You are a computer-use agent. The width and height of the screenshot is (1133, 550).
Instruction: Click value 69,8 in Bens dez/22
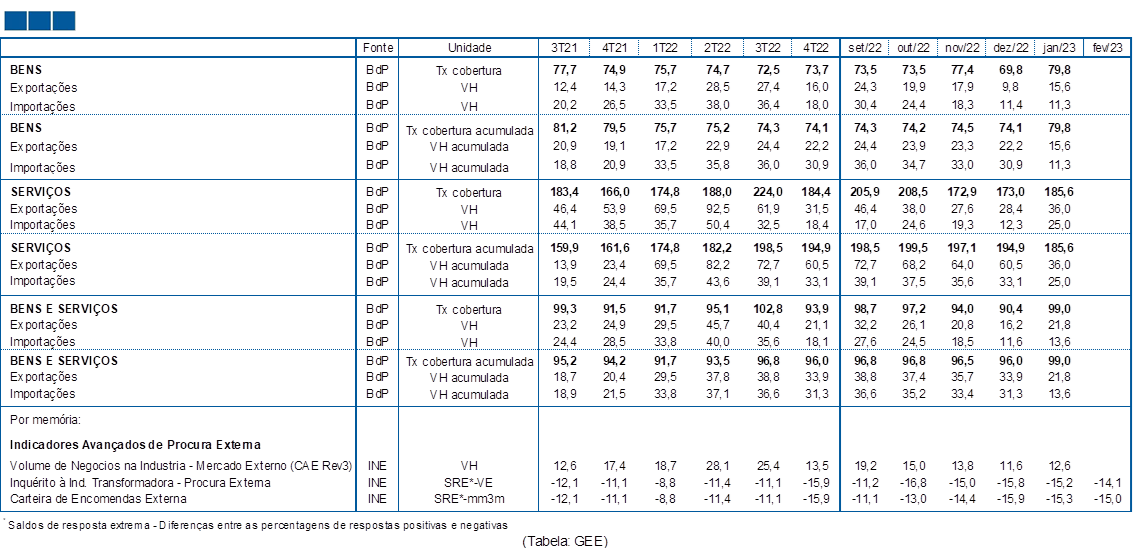tap(1012, 70)
